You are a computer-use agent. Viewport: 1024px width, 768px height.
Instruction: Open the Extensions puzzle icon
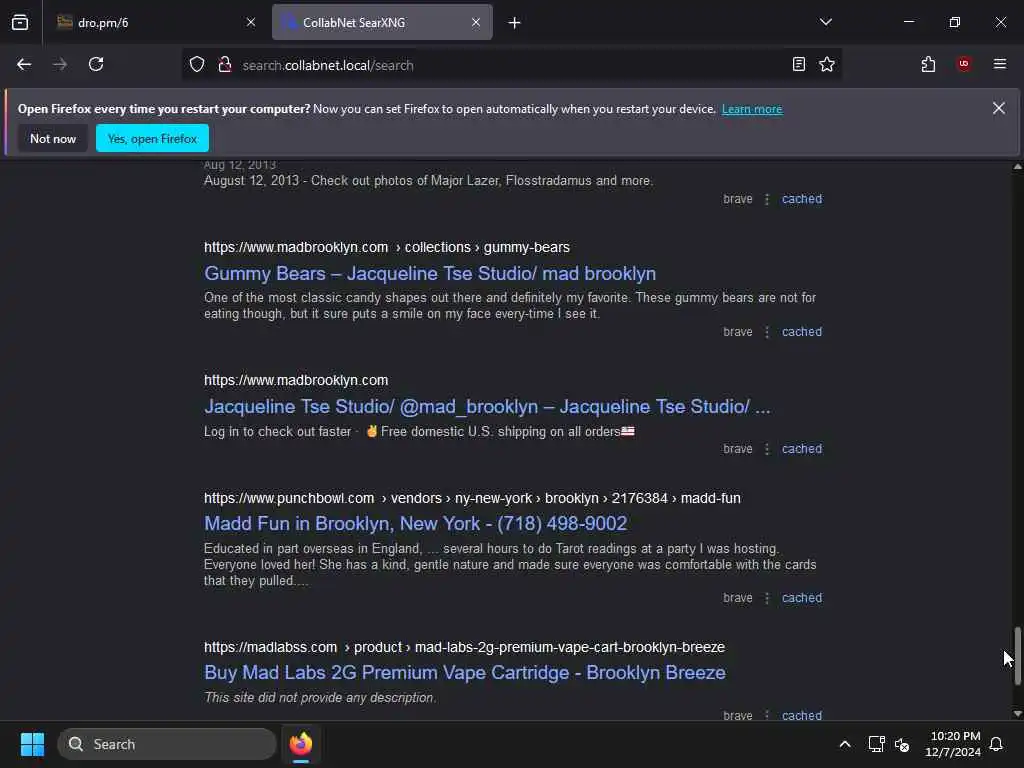[928, 65]
